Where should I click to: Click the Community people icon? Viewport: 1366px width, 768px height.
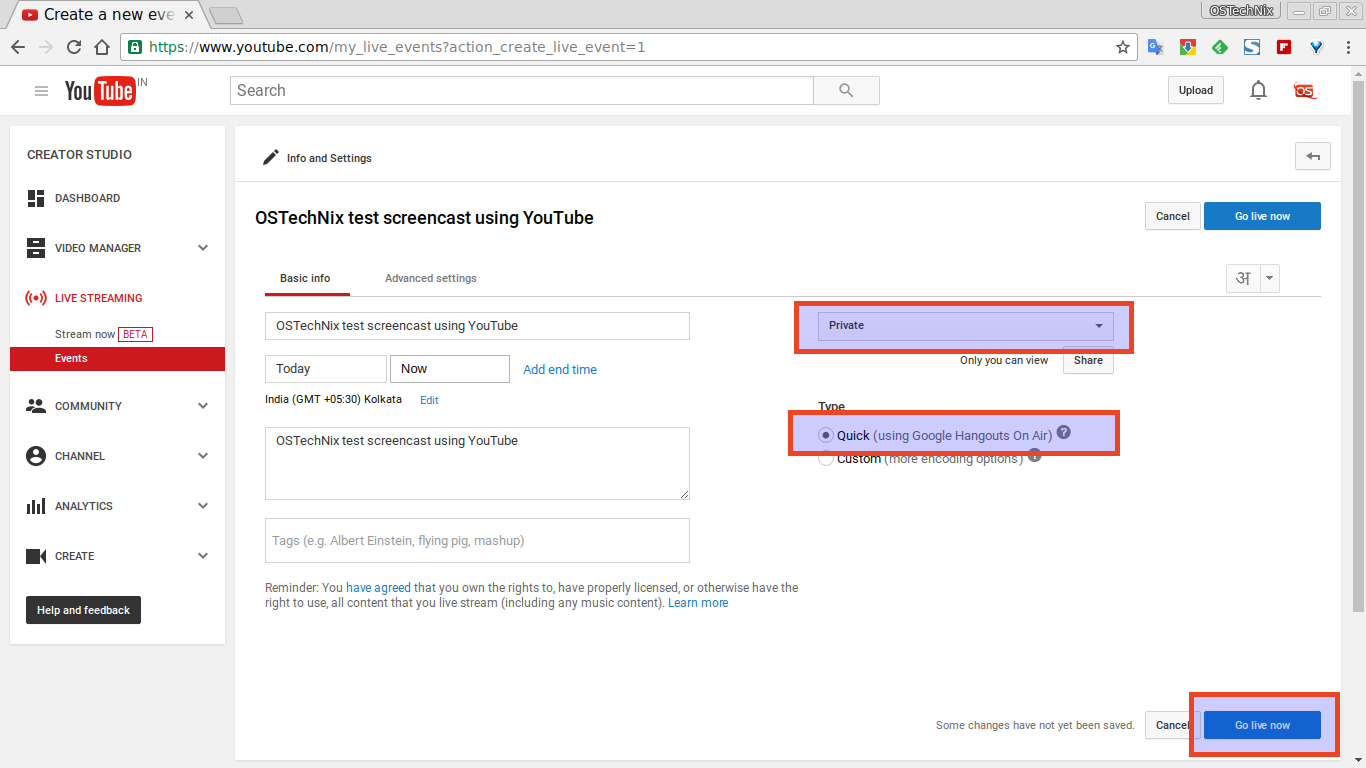pos(36,406)
